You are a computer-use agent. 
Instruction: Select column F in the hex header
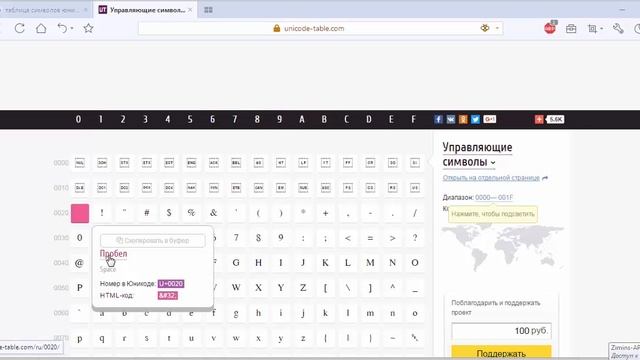click(x=413, y=119)
